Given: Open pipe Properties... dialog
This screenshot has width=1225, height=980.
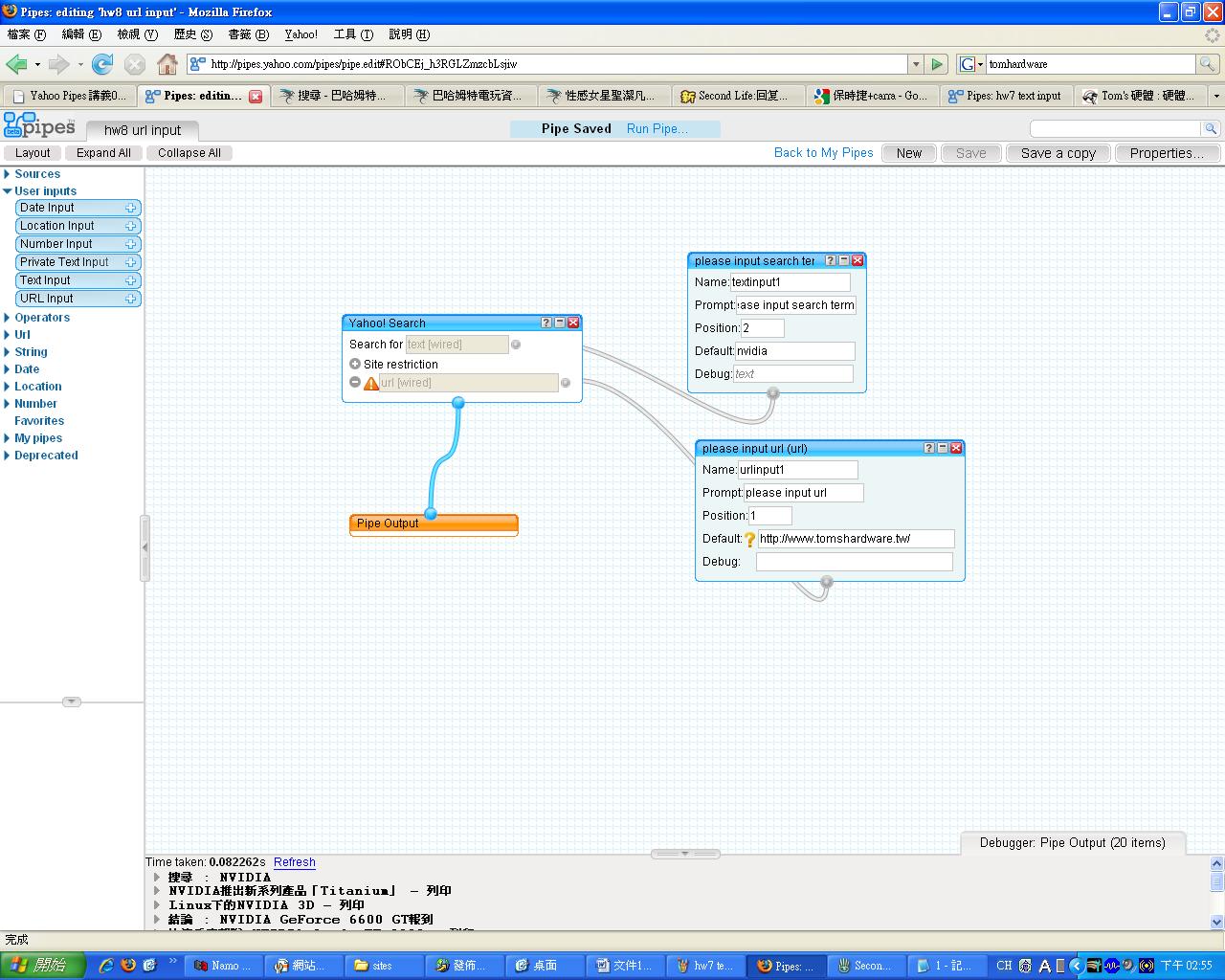Looking at the screenshot, I should click(1167, 153).
